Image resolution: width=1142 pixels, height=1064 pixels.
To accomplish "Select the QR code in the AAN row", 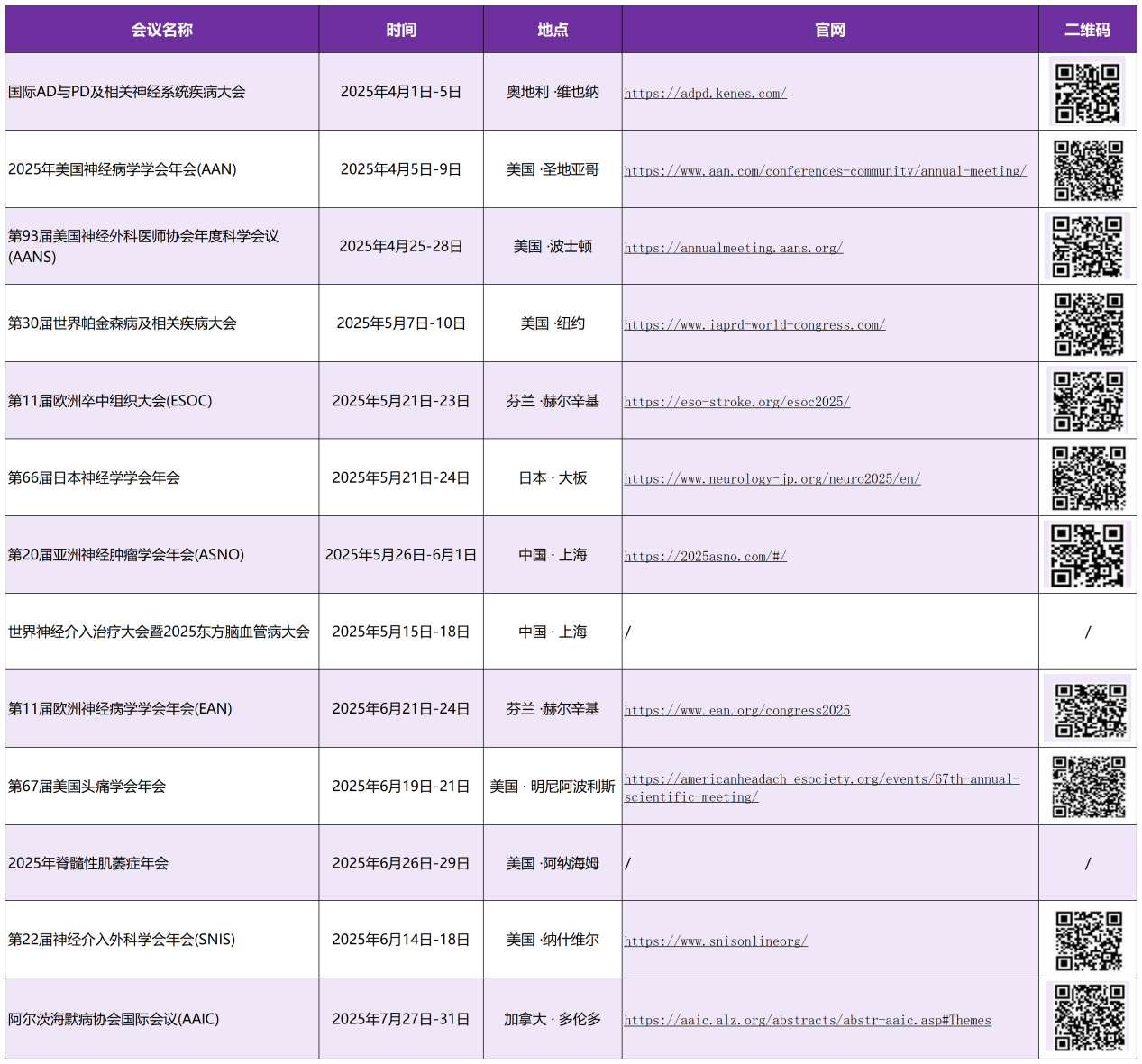I will click(1088, 169).
